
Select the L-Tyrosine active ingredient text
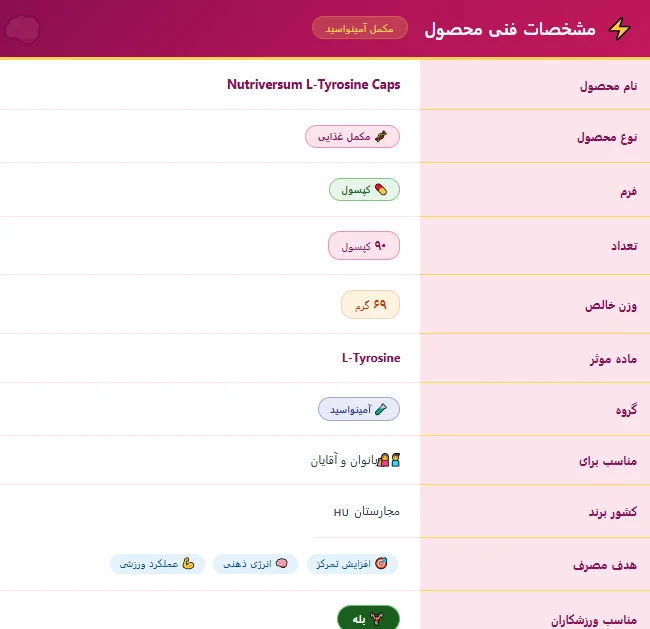click(x=371, y=358)
